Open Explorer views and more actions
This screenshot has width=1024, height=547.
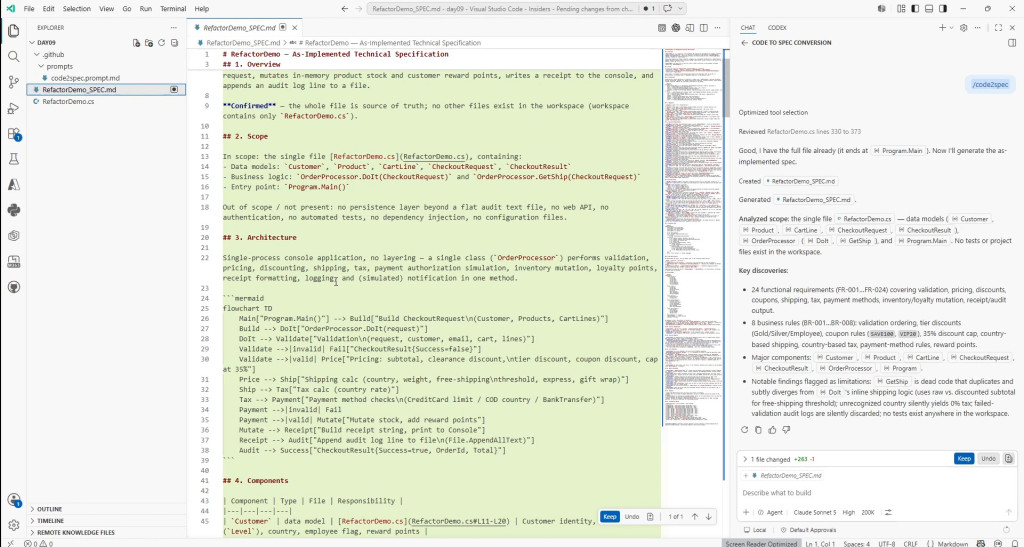[174, 27]
